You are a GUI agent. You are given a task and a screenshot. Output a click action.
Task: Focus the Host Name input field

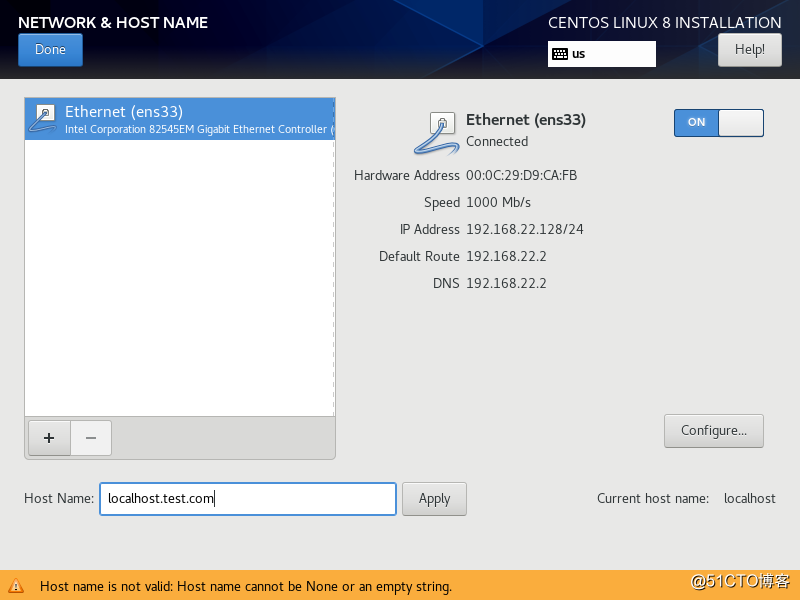[248, 498]
